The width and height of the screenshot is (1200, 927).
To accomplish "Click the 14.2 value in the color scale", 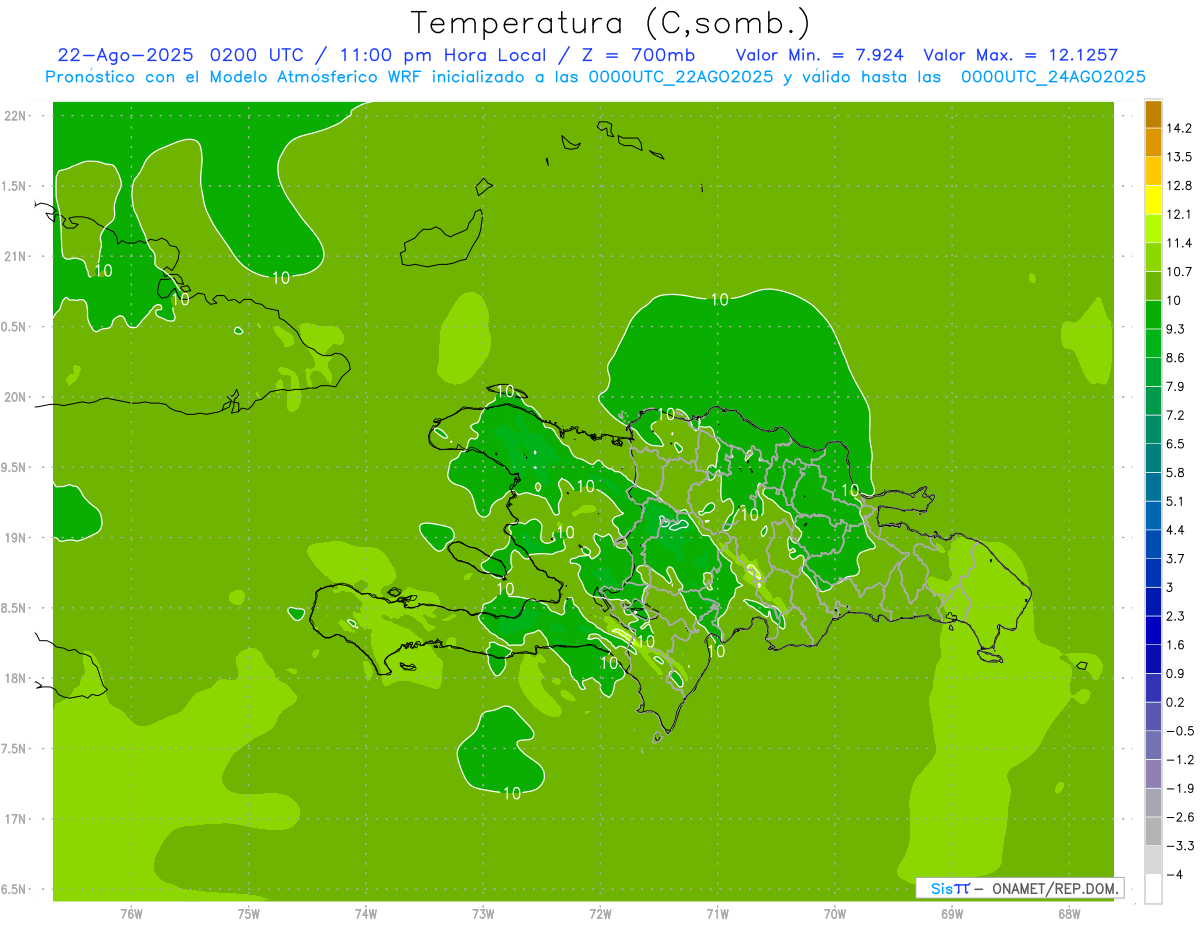I will coord(1179,128).
